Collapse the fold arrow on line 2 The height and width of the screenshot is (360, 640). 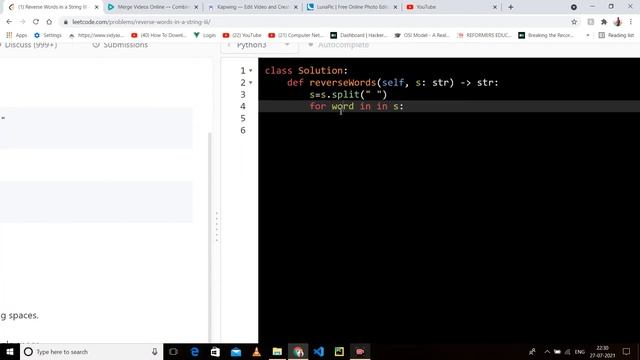tap(251, 82)
